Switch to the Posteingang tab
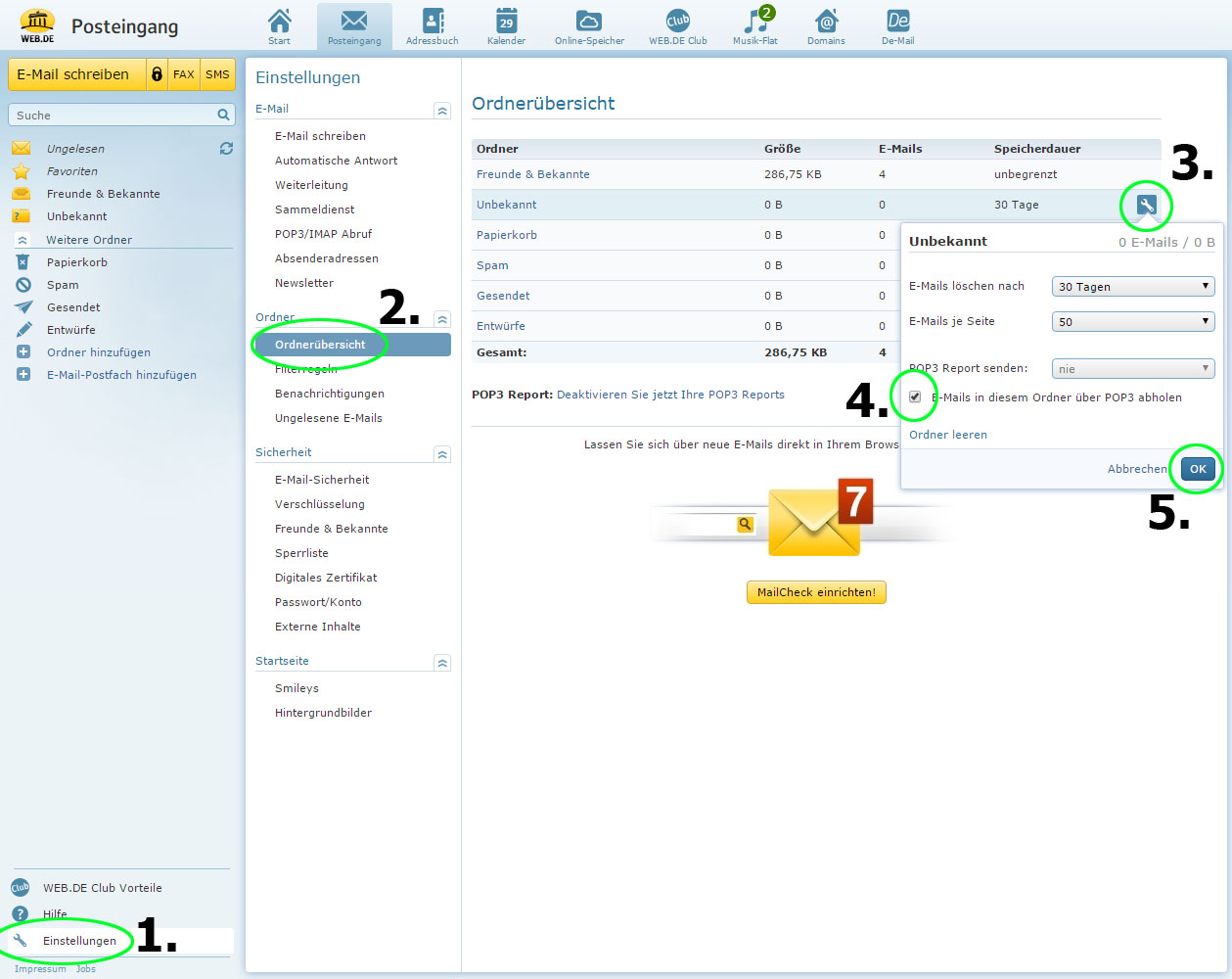 click(354, 26)
